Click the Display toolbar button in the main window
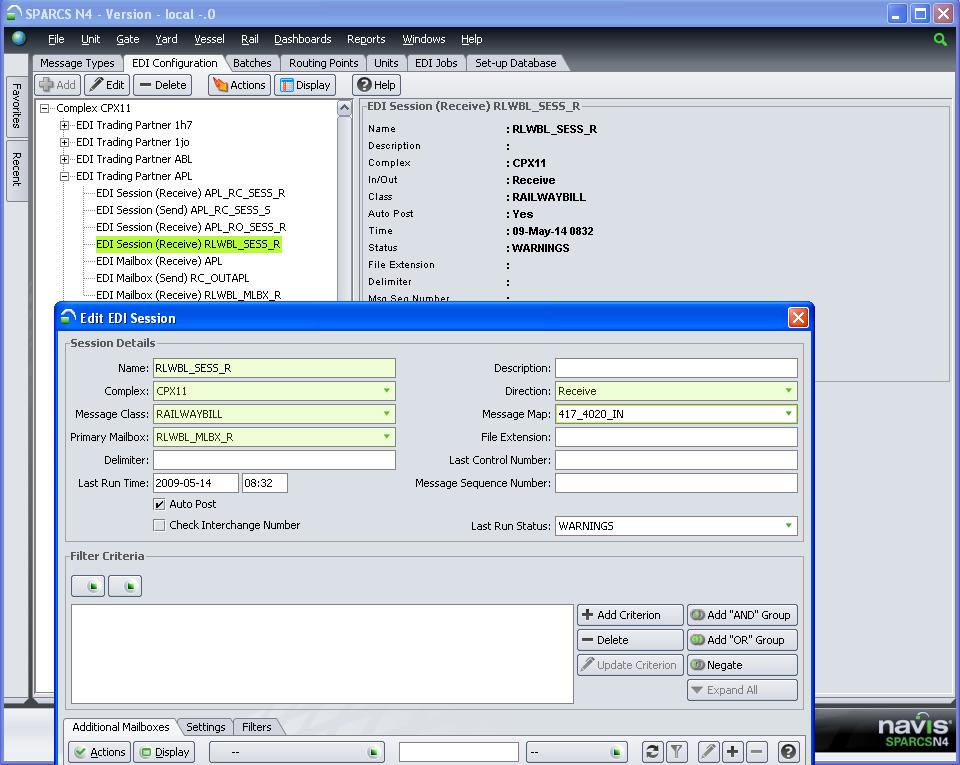960x765 pixels. point(305,85)
